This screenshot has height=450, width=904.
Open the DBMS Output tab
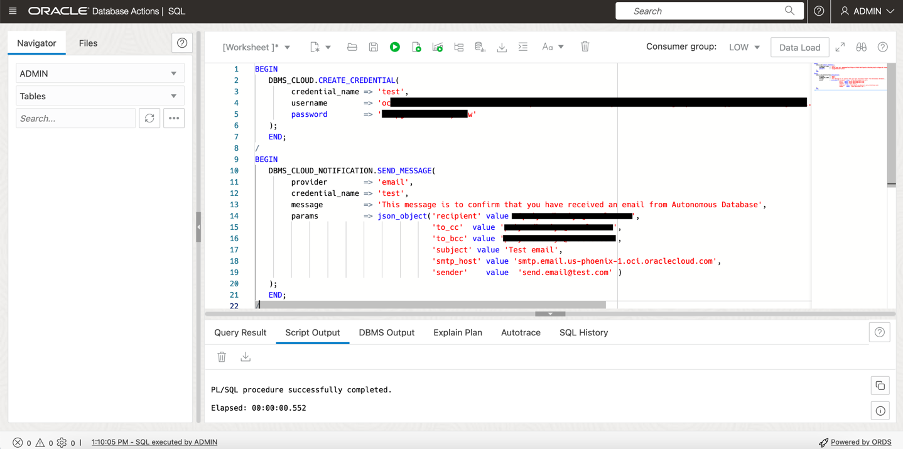[x=386, y=332]
